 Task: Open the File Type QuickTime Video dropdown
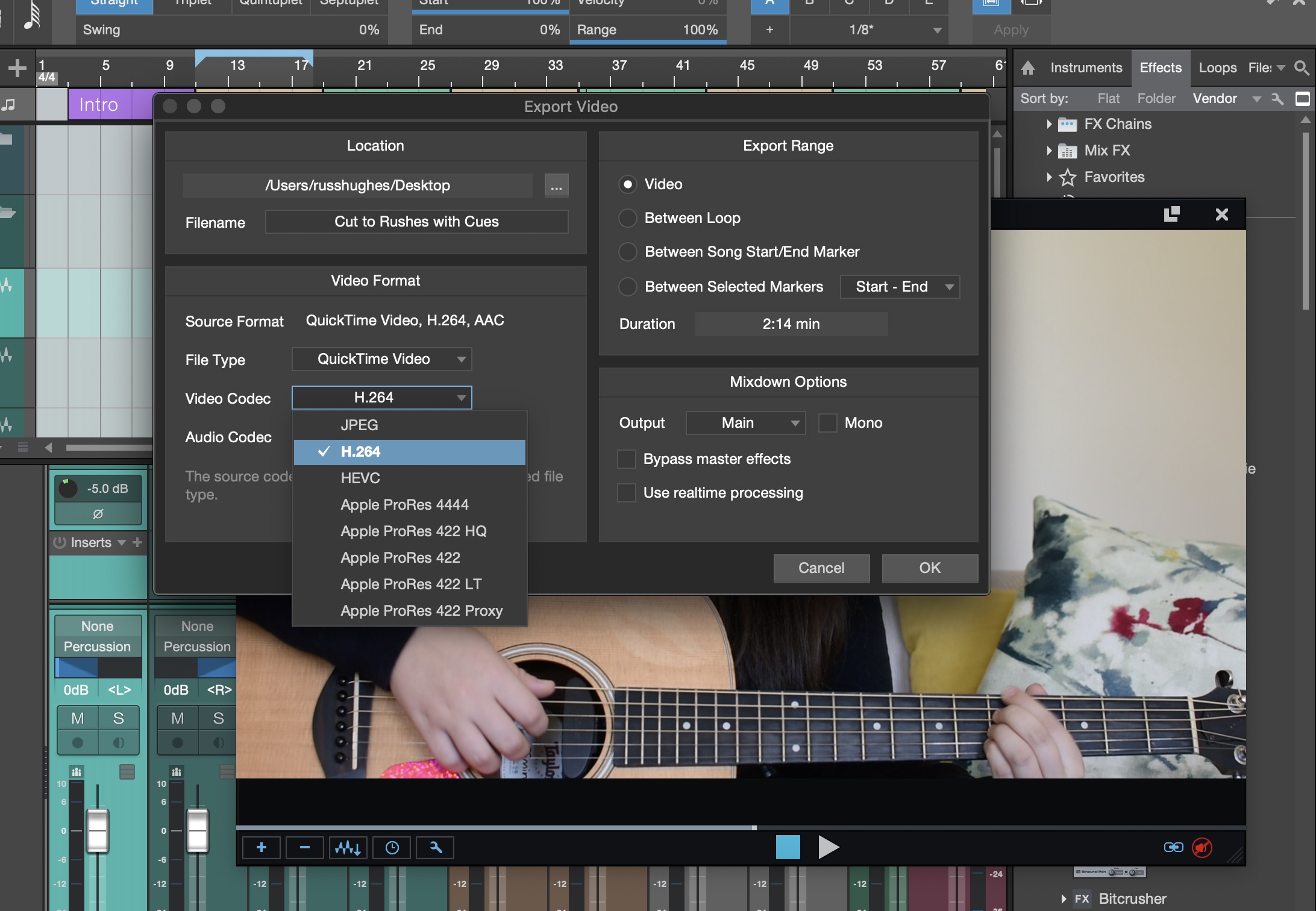click(x=381, y=359)
